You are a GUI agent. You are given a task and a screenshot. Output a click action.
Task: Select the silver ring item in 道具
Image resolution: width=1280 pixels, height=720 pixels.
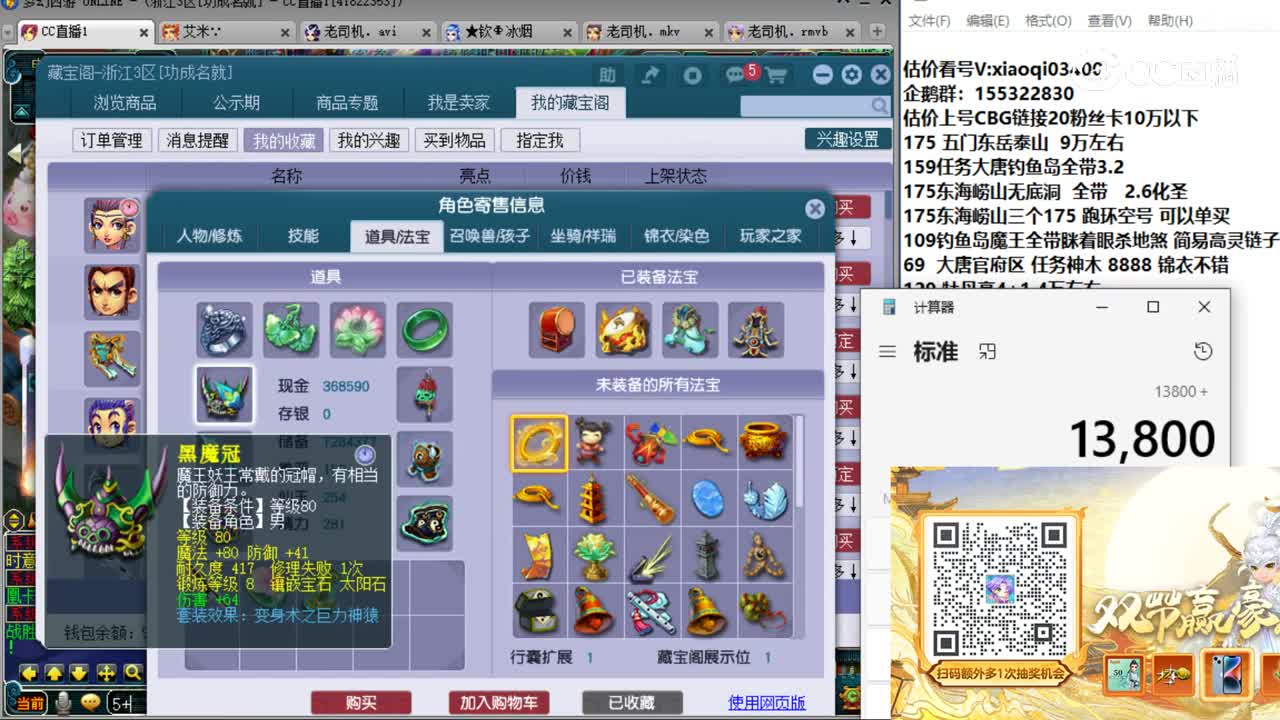point(224,329)
